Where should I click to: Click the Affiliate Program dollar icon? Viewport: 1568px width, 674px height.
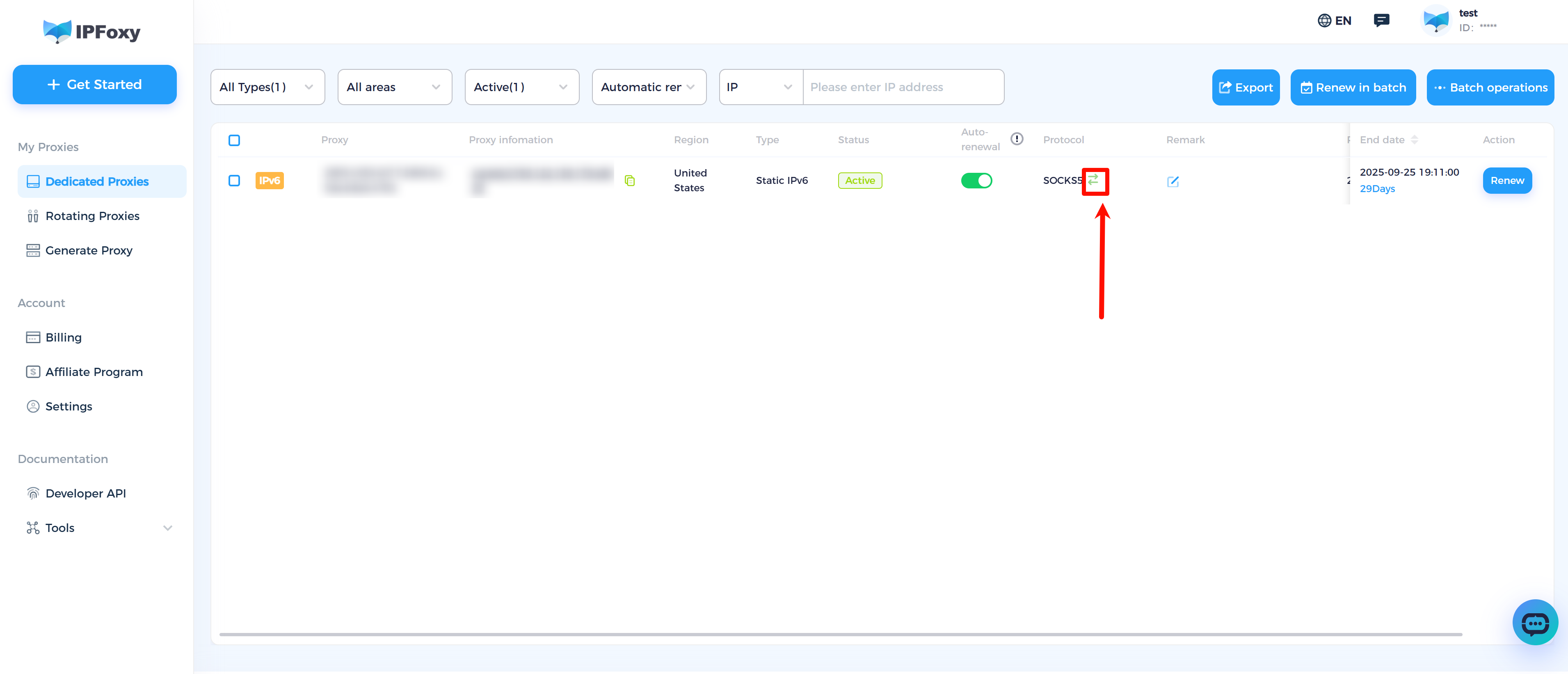click(x=33, y=372)
